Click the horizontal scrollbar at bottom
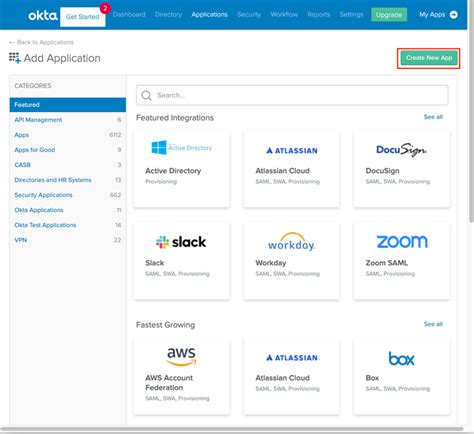The height and width of the screenshot is (434, 474). 232,429
